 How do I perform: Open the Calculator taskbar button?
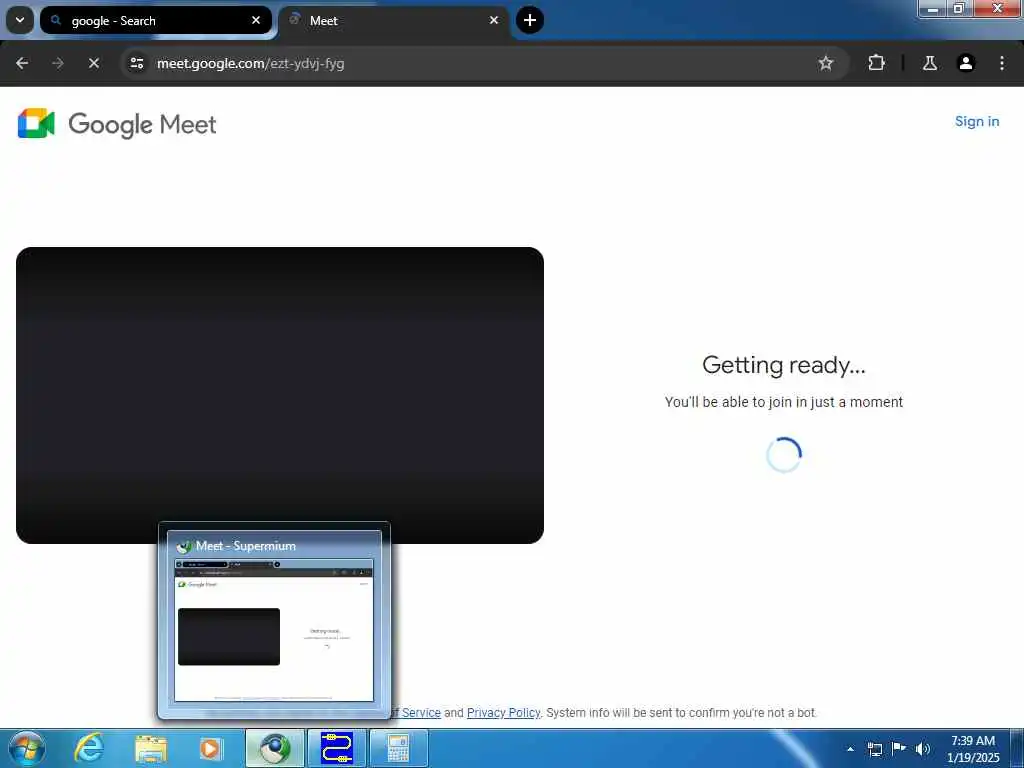[x=398, y=748]
